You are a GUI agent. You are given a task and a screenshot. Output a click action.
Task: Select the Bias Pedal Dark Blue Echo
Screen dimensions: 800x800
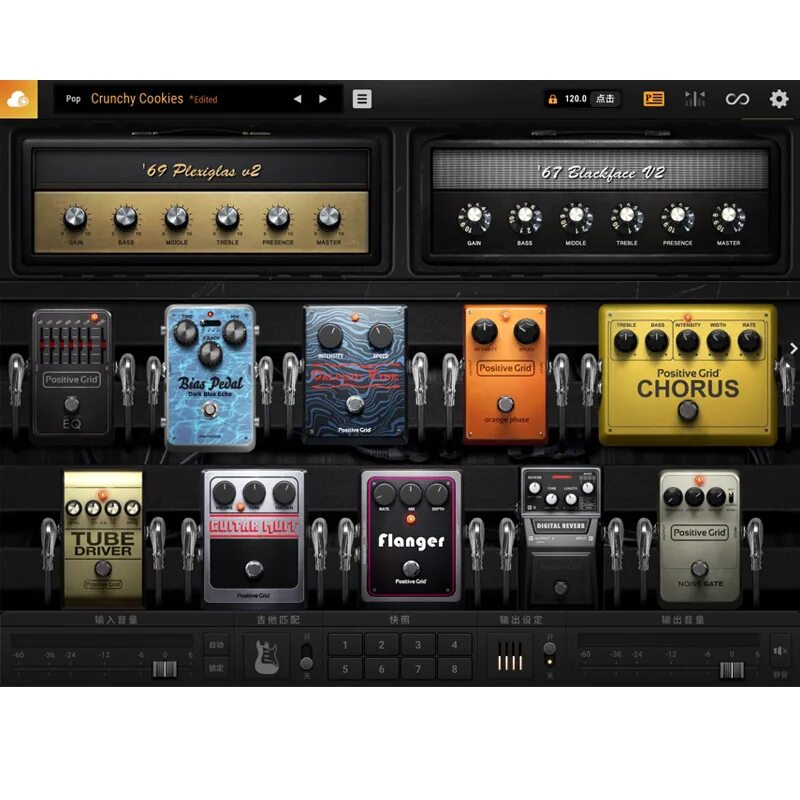click(210, 378)
